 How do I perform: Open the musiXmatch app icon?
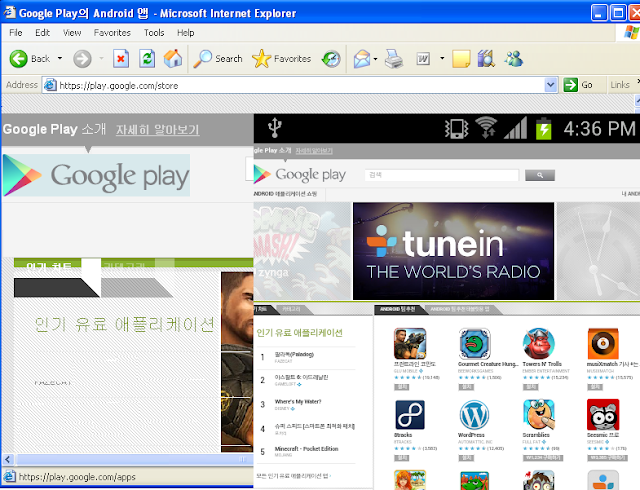point(603,344)
